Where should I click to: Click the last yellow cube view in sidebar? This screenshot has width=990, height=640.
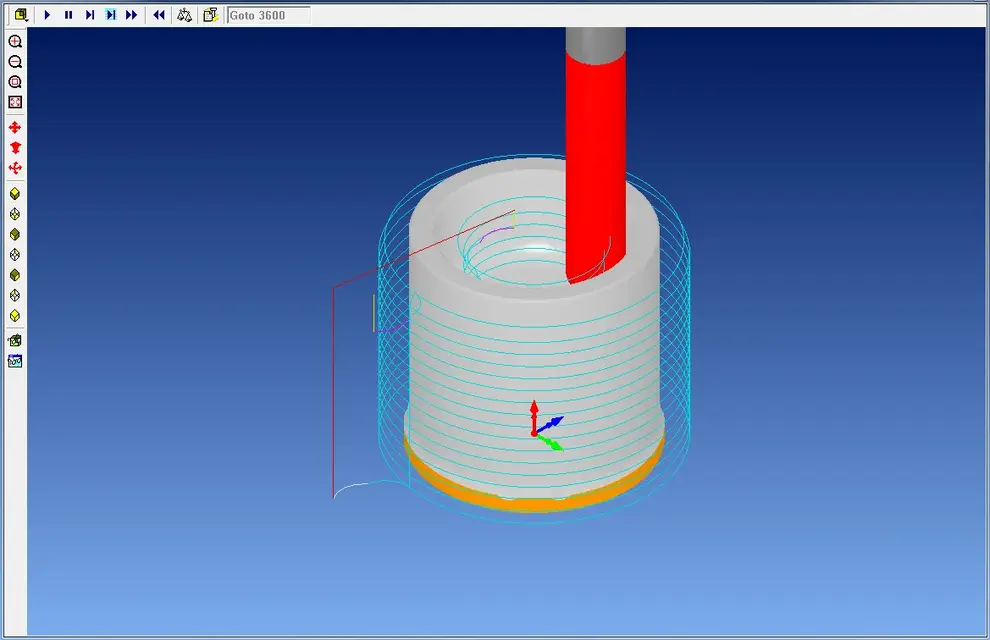pos(15,316)
